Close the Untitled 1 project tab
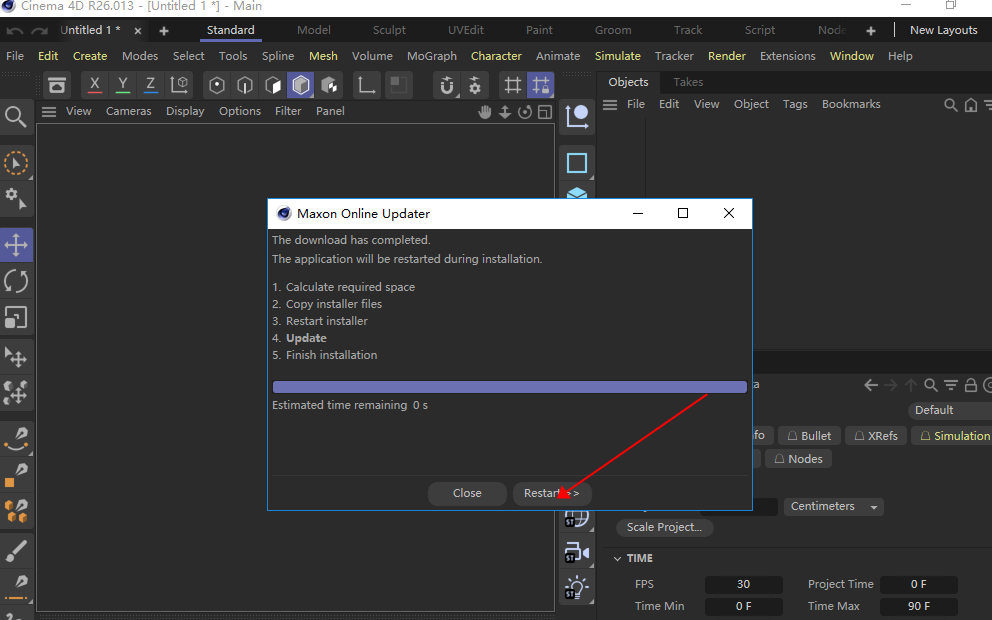The height and width of the screenshot is (620, 992). pyautogui.click(x=138, y=30)
